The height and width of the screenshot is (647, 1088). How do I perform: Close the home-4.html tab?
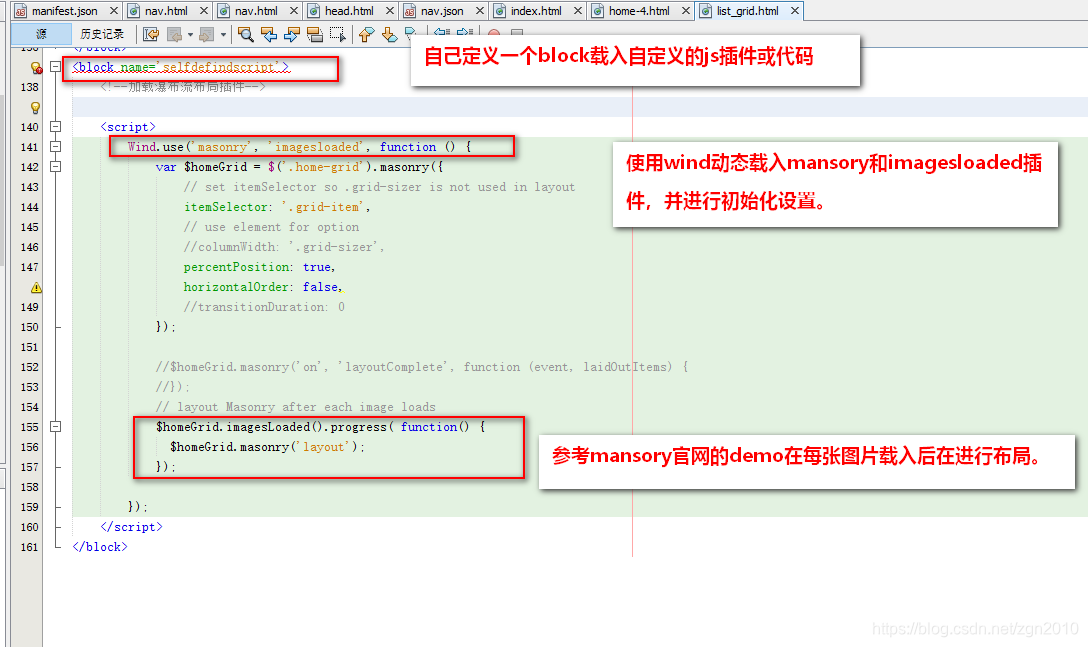(x=686, y=11)
